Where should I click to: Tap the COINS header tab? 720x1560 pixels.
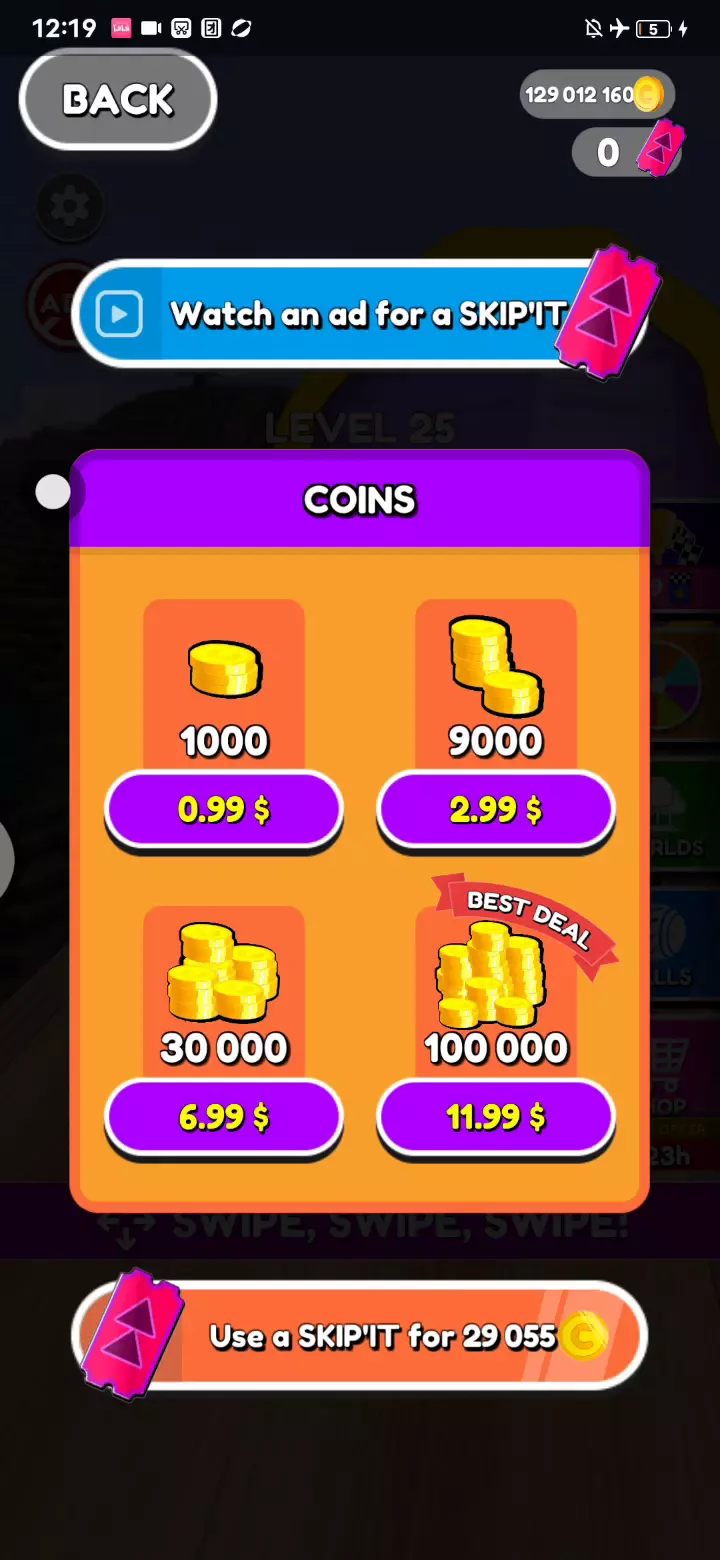pyautogui.click(x=360, y=500)
